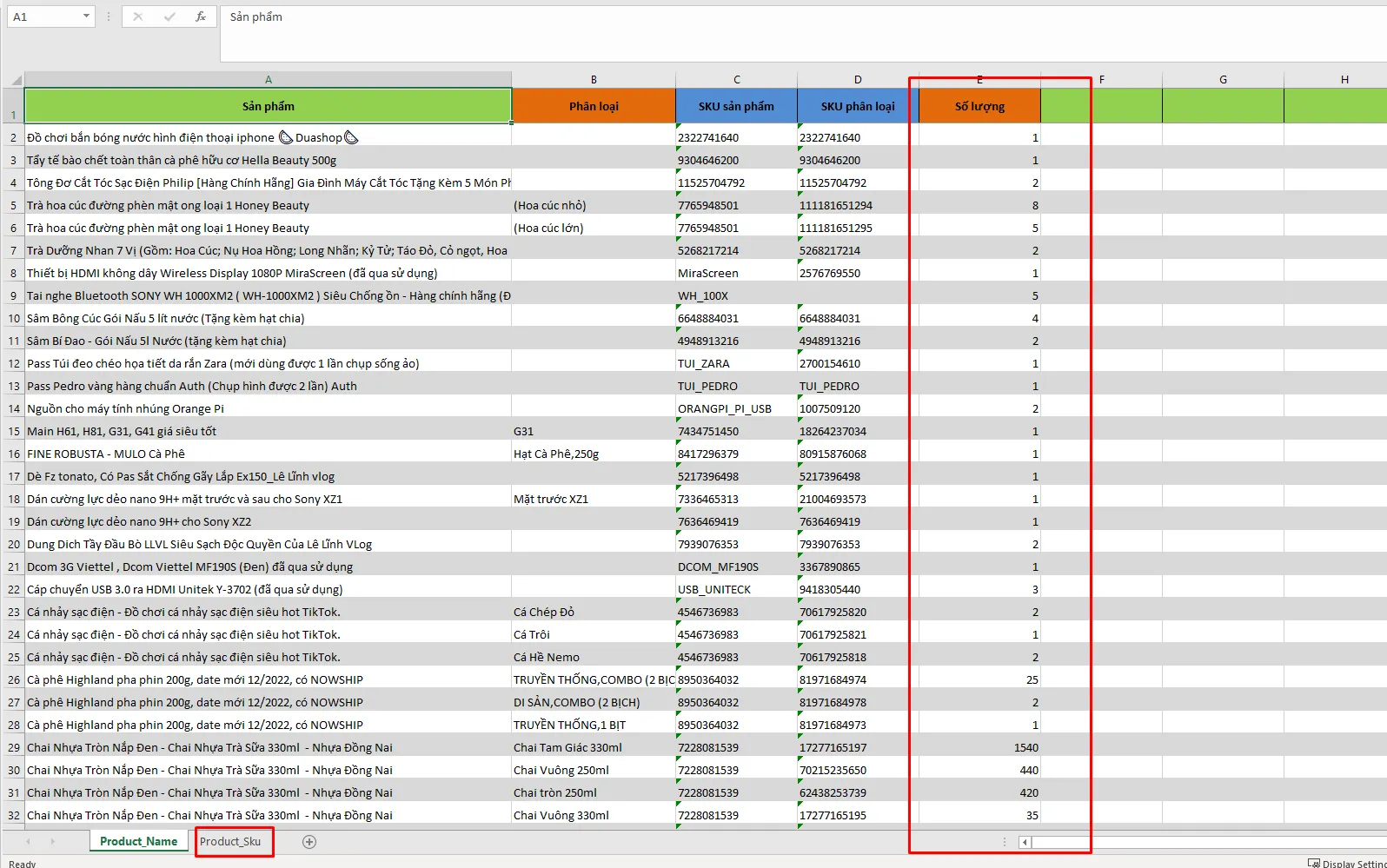The image size is (1387, 868).
Task: Click the cell containing Cá Hề Nemo
Action: [x=594, y=657]
